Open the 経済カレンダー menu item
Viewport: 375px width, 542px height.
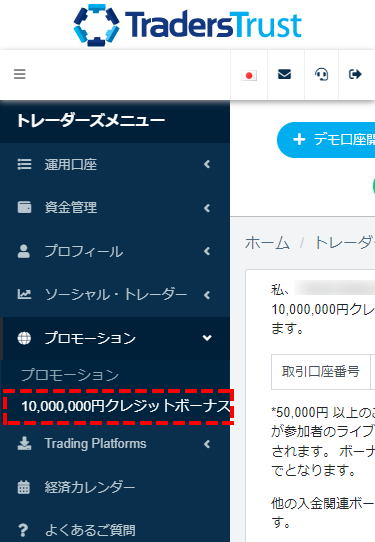click(115, 487)
